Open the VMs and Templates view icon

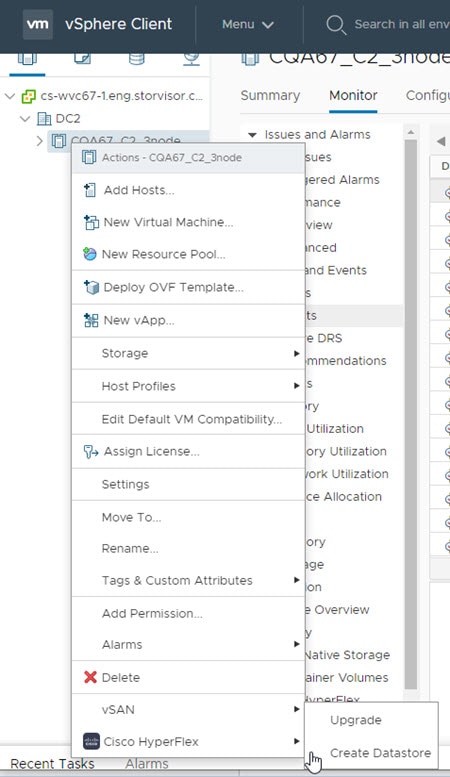click(82, 58)
